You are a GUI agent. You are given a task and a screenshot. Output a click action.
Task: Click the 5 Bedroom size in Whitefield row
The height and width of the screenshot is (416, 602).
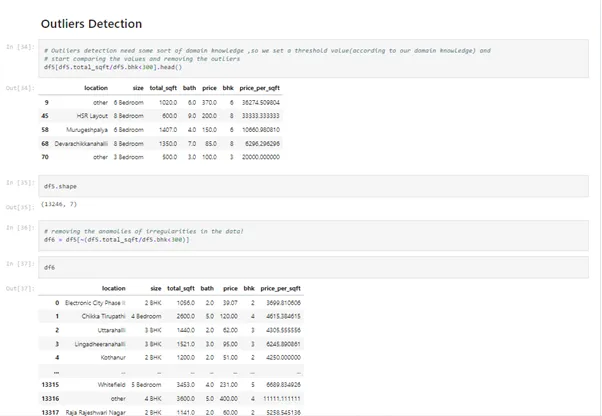tap(146, 385)
